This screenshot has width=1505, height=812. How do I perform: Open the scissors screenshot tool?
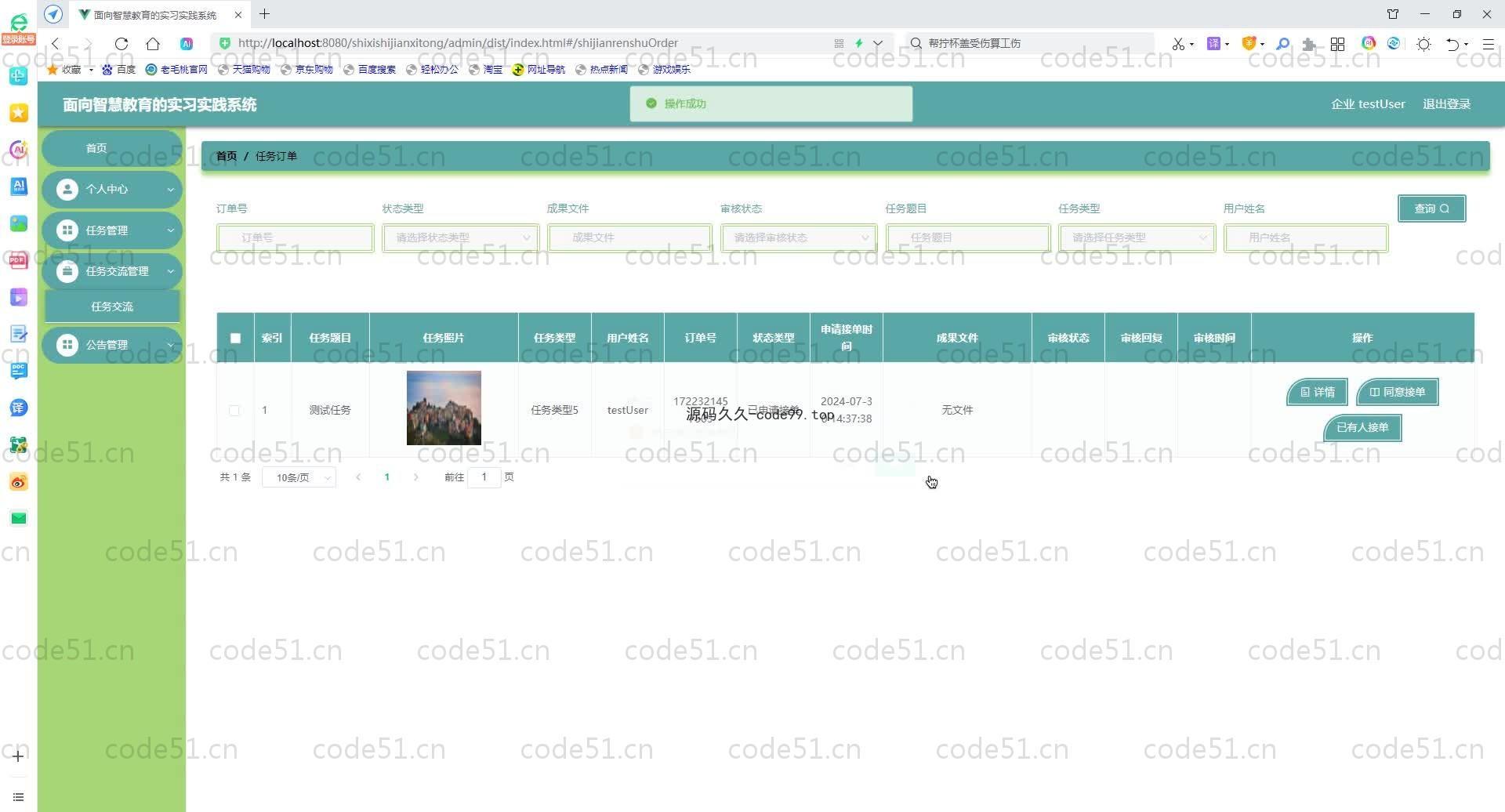pyautogui.click(x=1178, y=44)
